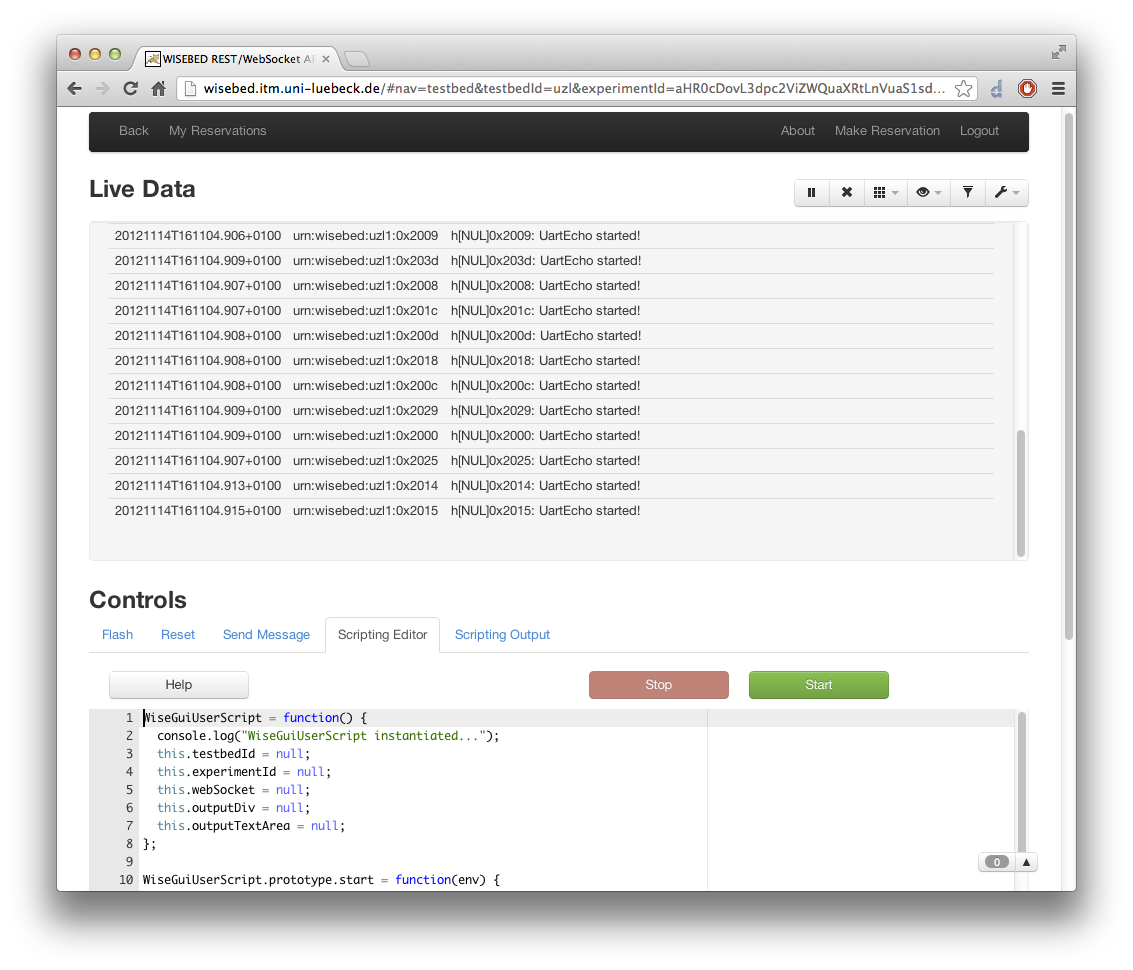Go to the browser home page
Viewport: 1133px width, 970px height.
point(158,89)
